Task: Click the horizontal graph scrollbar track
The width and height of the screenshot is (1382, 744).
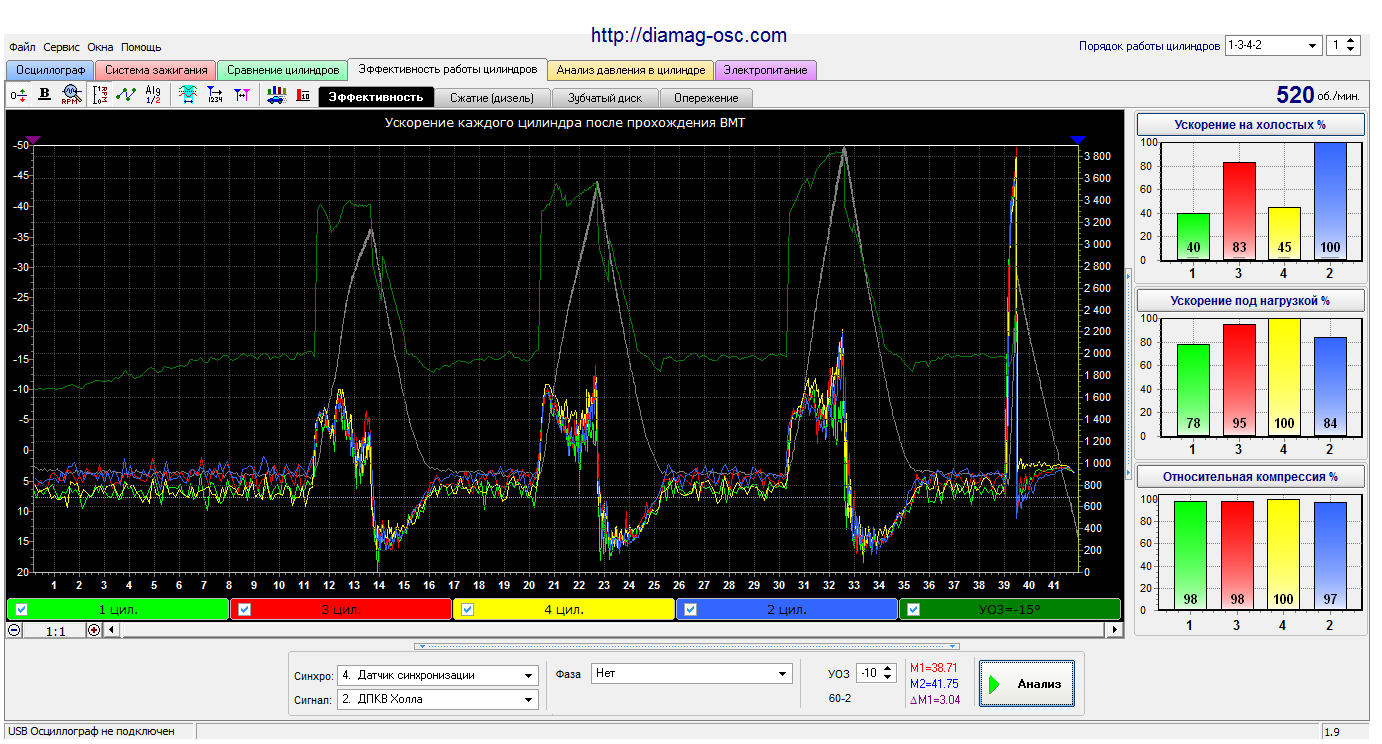Action: (613, 630)
